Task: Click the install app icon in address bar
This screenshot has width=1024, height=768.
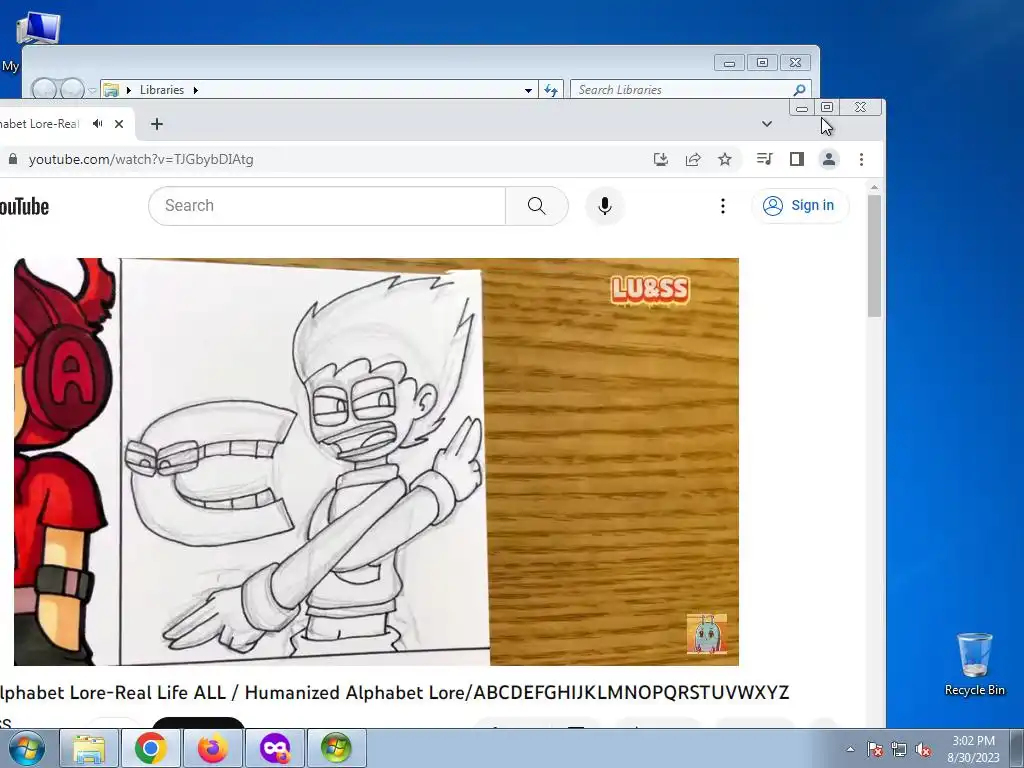Action: pyautogui.click(x=661, y=159)
